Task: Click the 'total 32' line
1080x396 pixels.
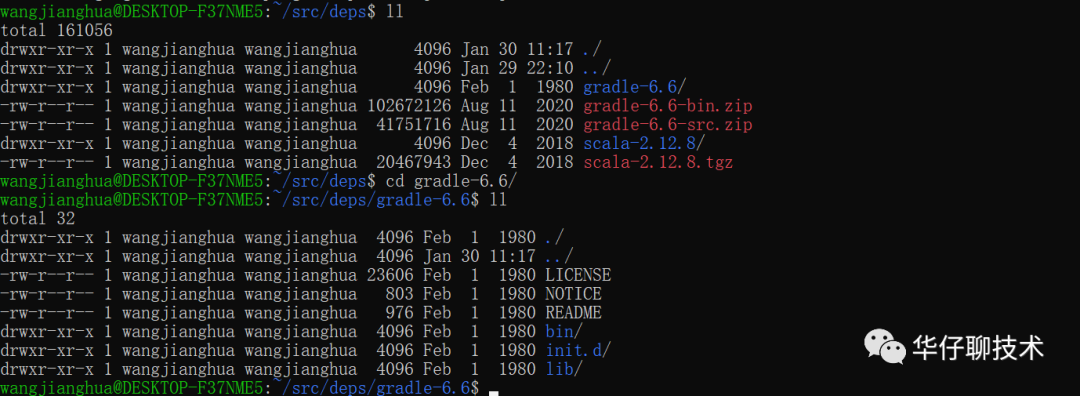Action: click(x=38, y=218)
